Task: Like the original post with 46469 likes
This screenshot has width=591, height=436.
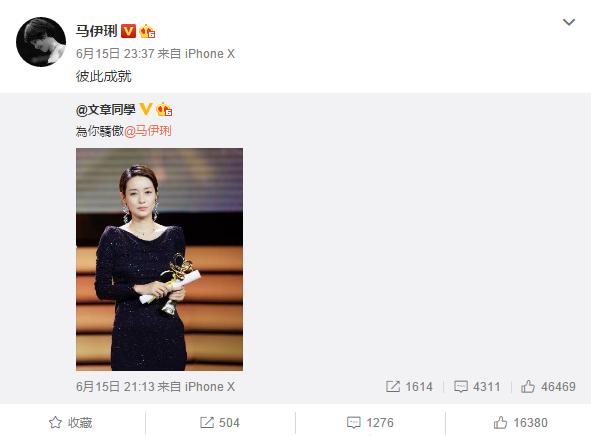Action: coord(548,387)
